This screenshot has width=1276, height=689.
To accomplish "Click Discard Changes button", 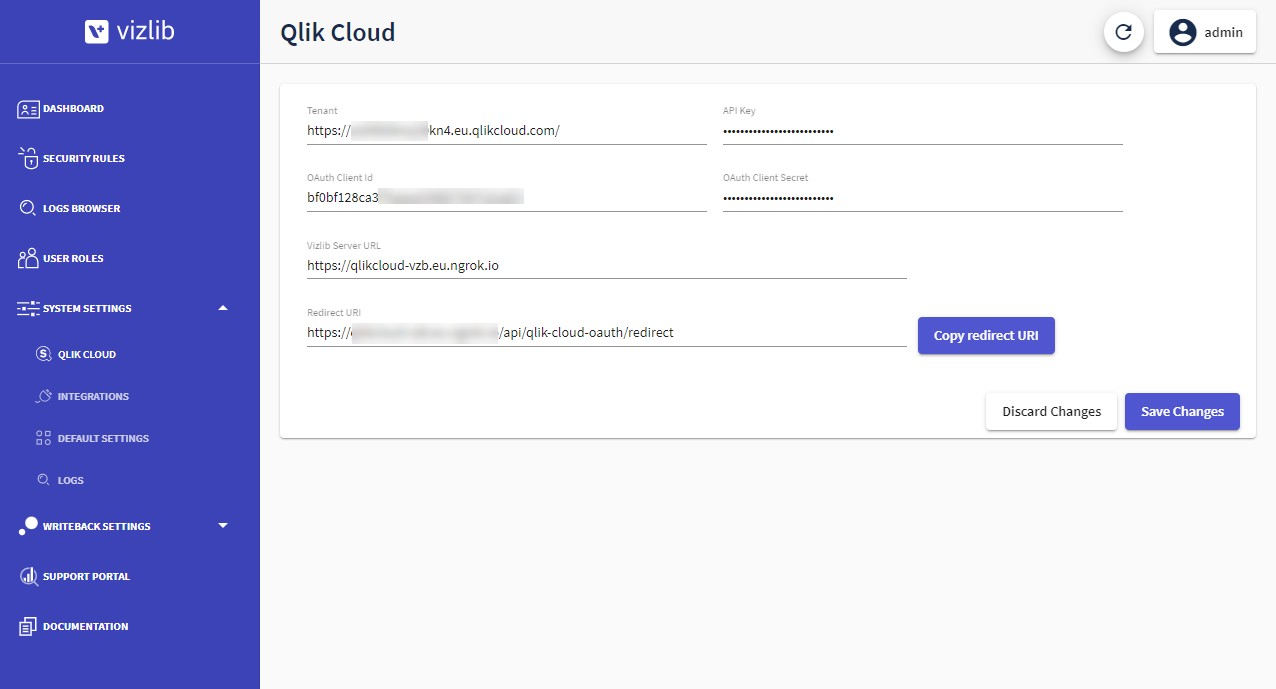I will point(1051,411).
